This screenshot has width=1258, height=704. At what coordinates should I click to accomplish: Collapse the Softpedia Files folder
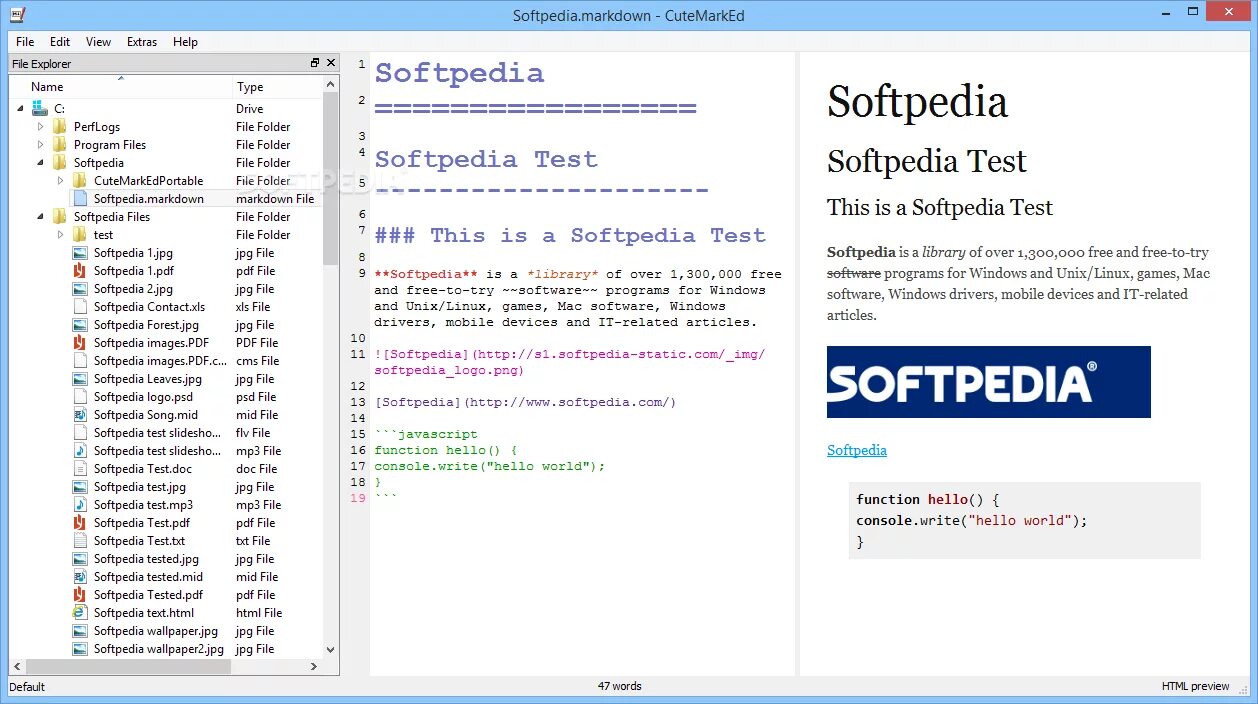(41, 217)
